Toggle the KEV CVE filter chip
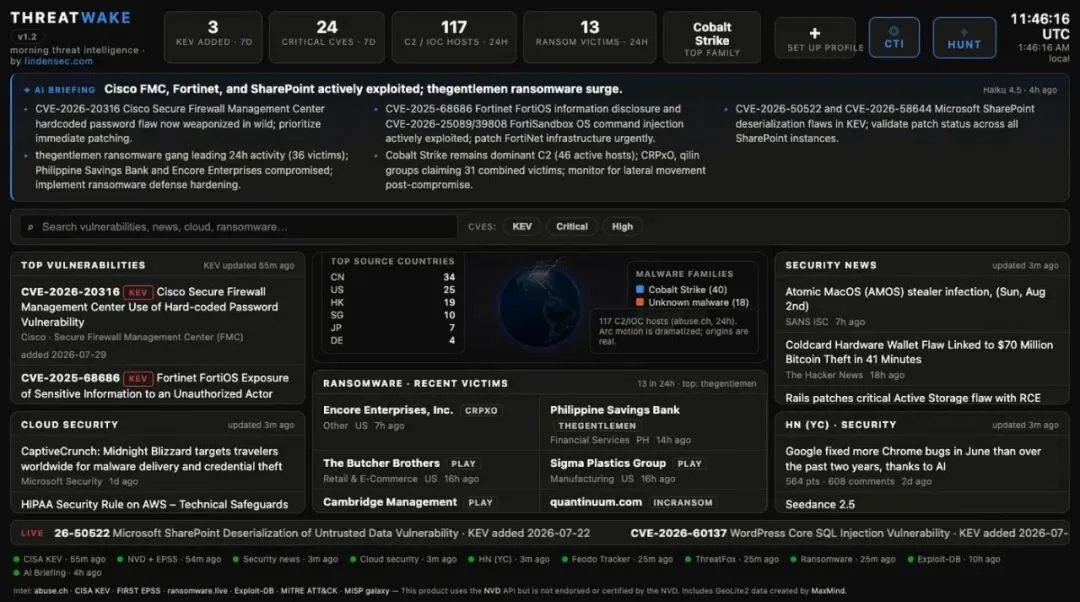The height and width of the screenshot is (602, 1080). pos(521,227)
